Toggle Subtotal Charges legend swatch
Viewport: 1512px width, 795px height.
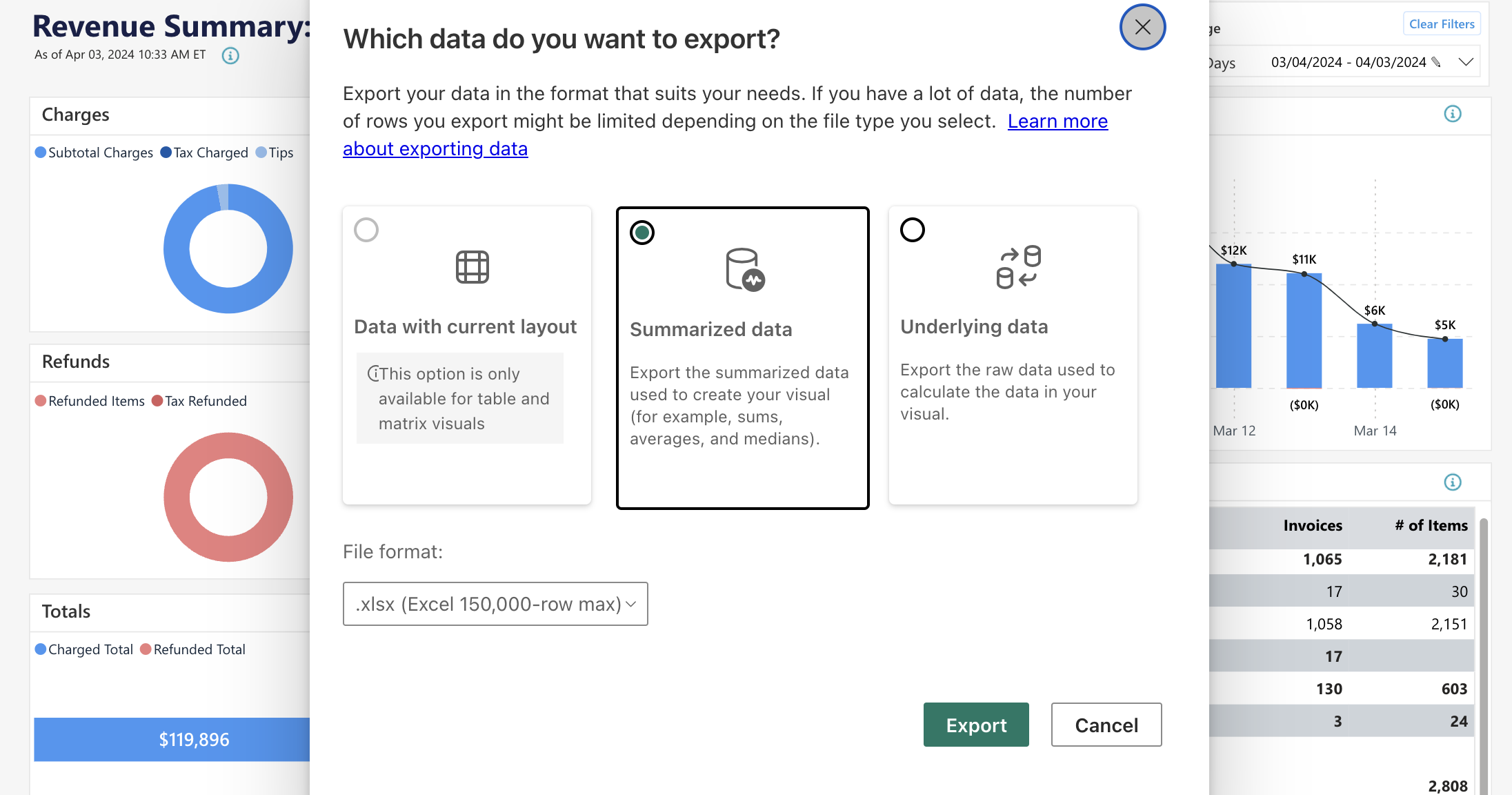41,153
